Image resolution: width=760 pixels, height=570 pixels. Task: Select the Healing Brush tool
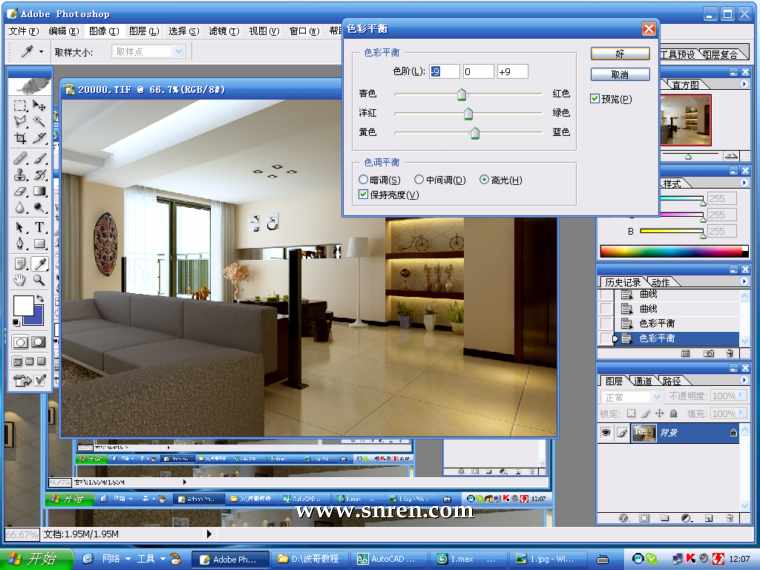click(20, 158)
